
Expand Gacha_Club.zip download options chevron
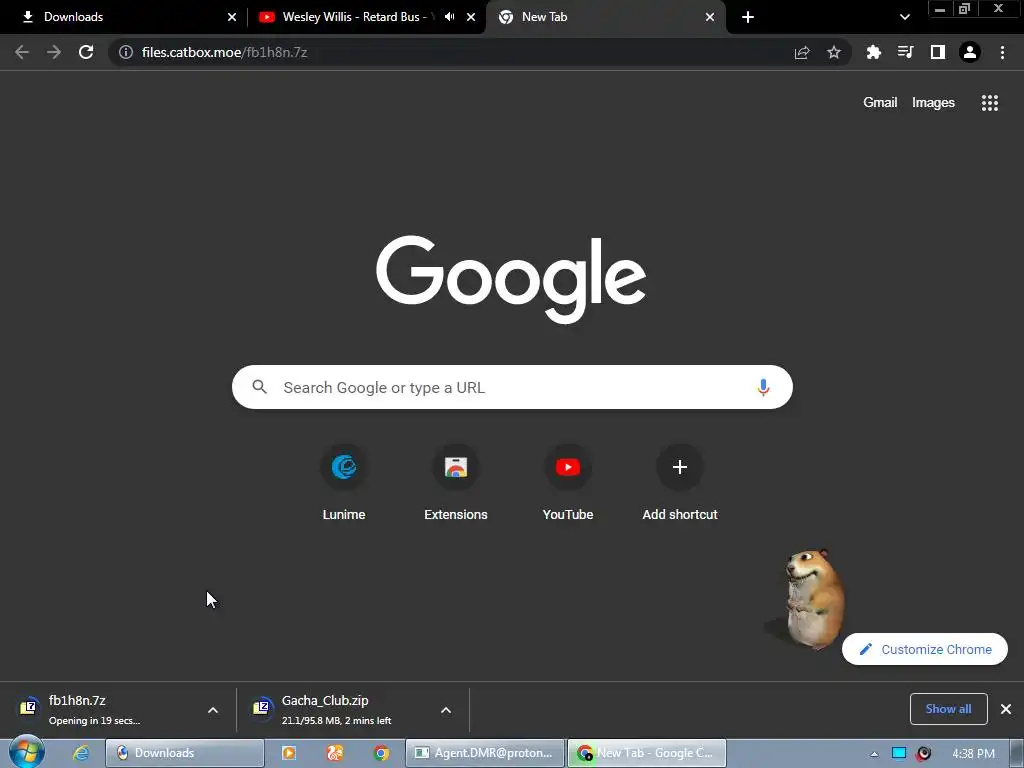[x=446, y=710]
